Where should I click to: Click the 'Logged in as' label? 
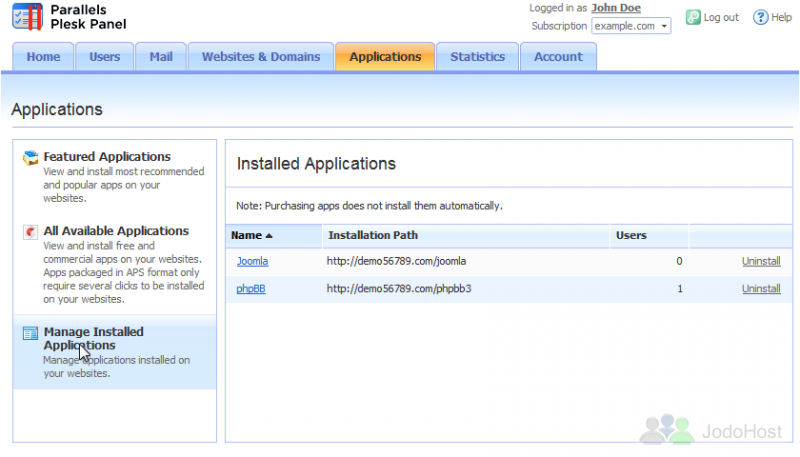(558, 8)
